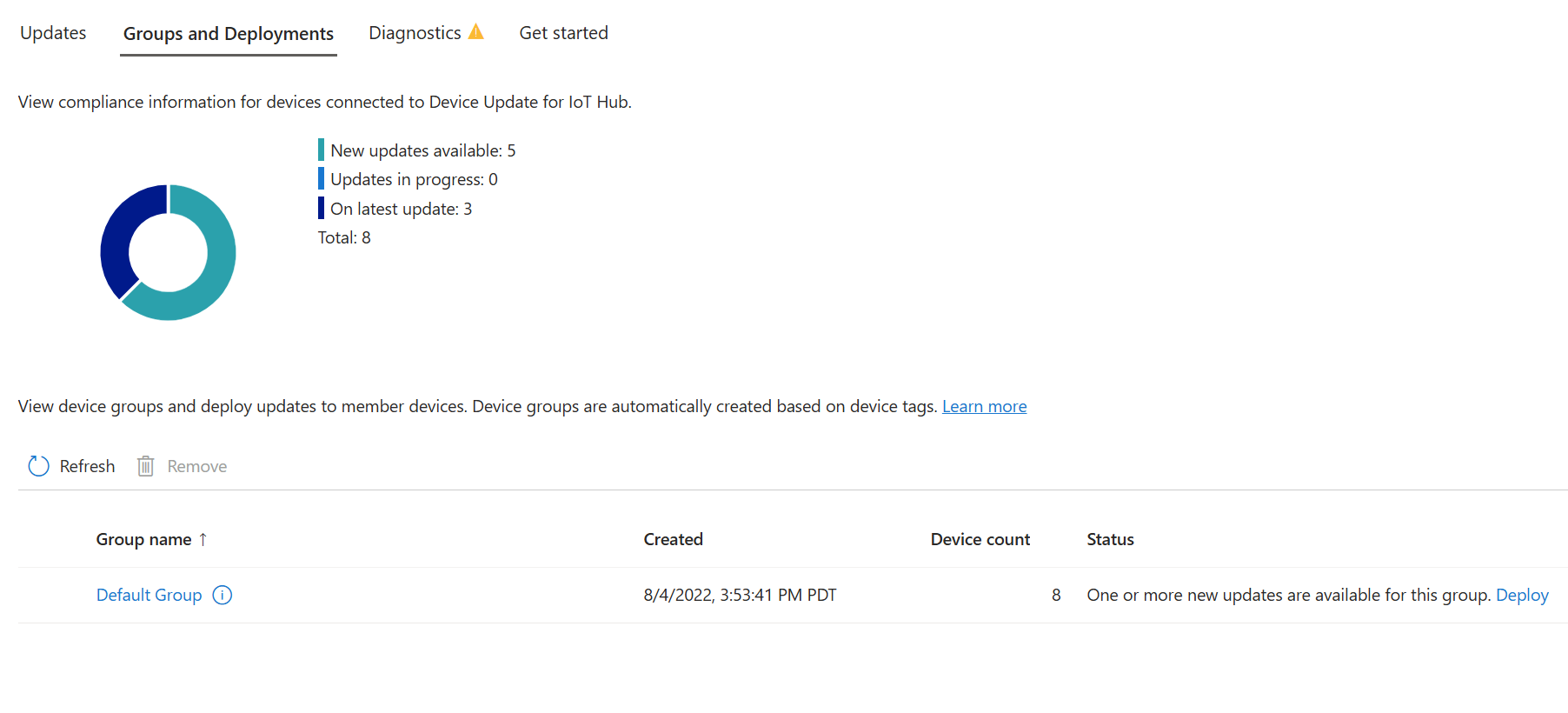Click the Diagnostics warning triangle icon
This screenshot has width=1568, height=713.
475,32
